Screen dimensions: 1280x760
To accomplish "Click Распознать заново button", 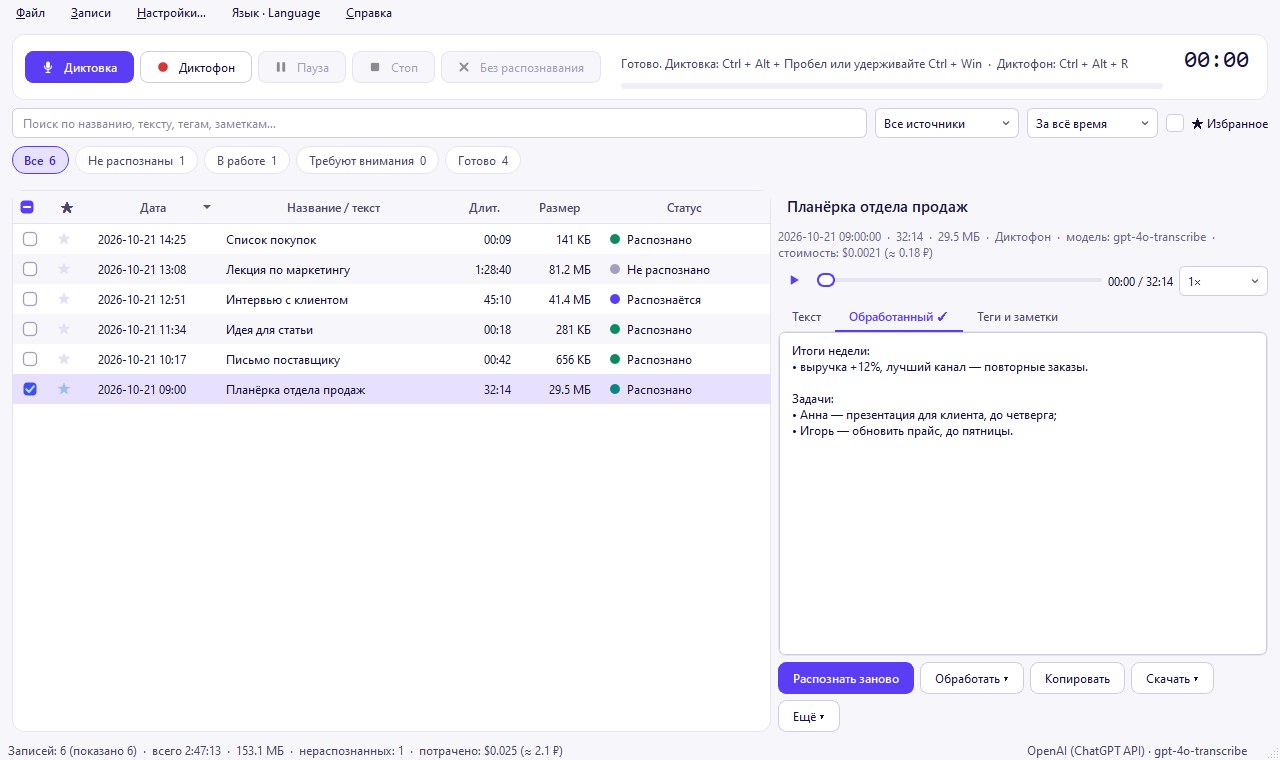I will coord(846,678).
